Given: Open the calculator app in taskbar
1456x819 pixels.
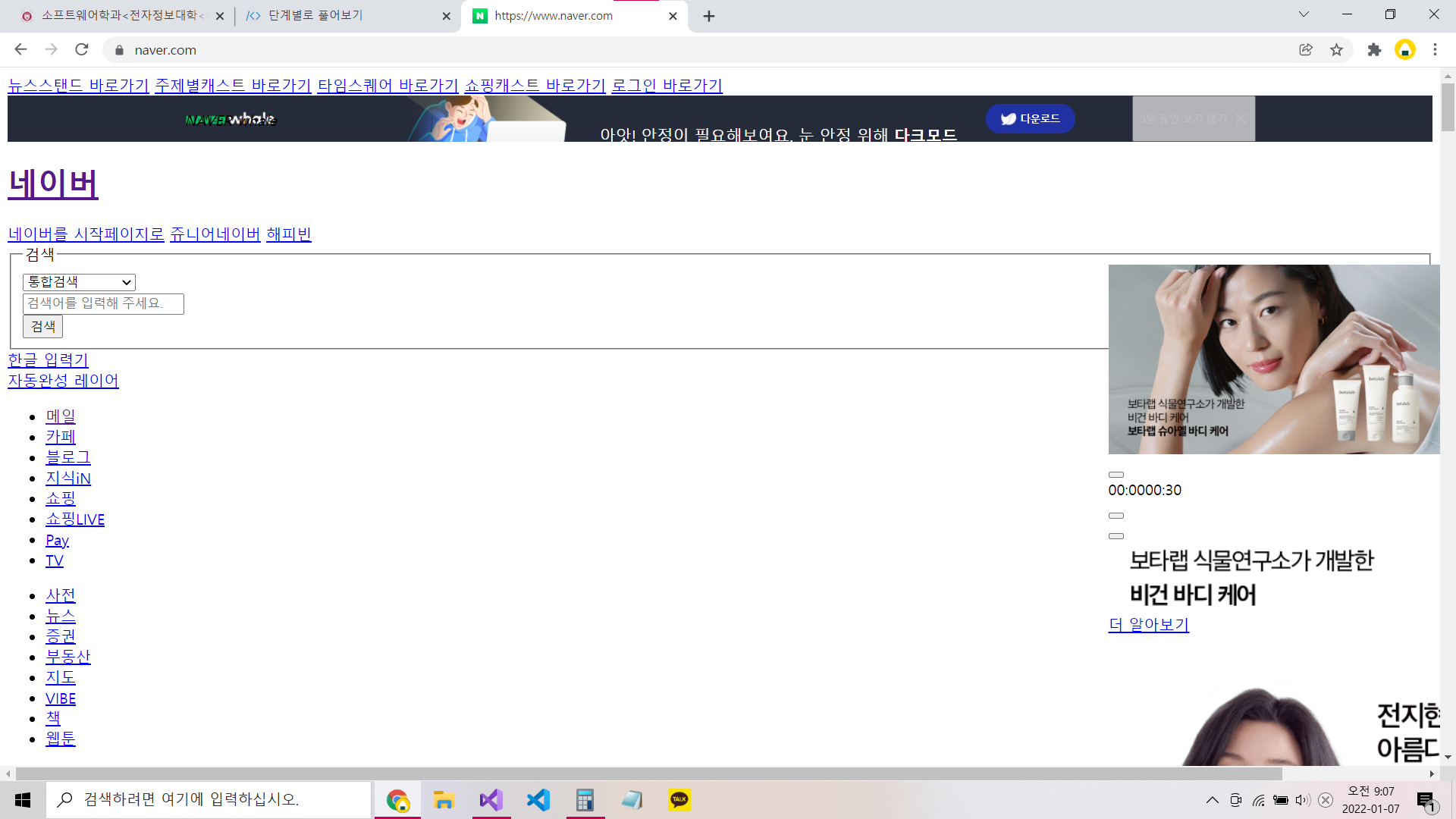Looking at the screenshot, I should [x=585, y=799].
